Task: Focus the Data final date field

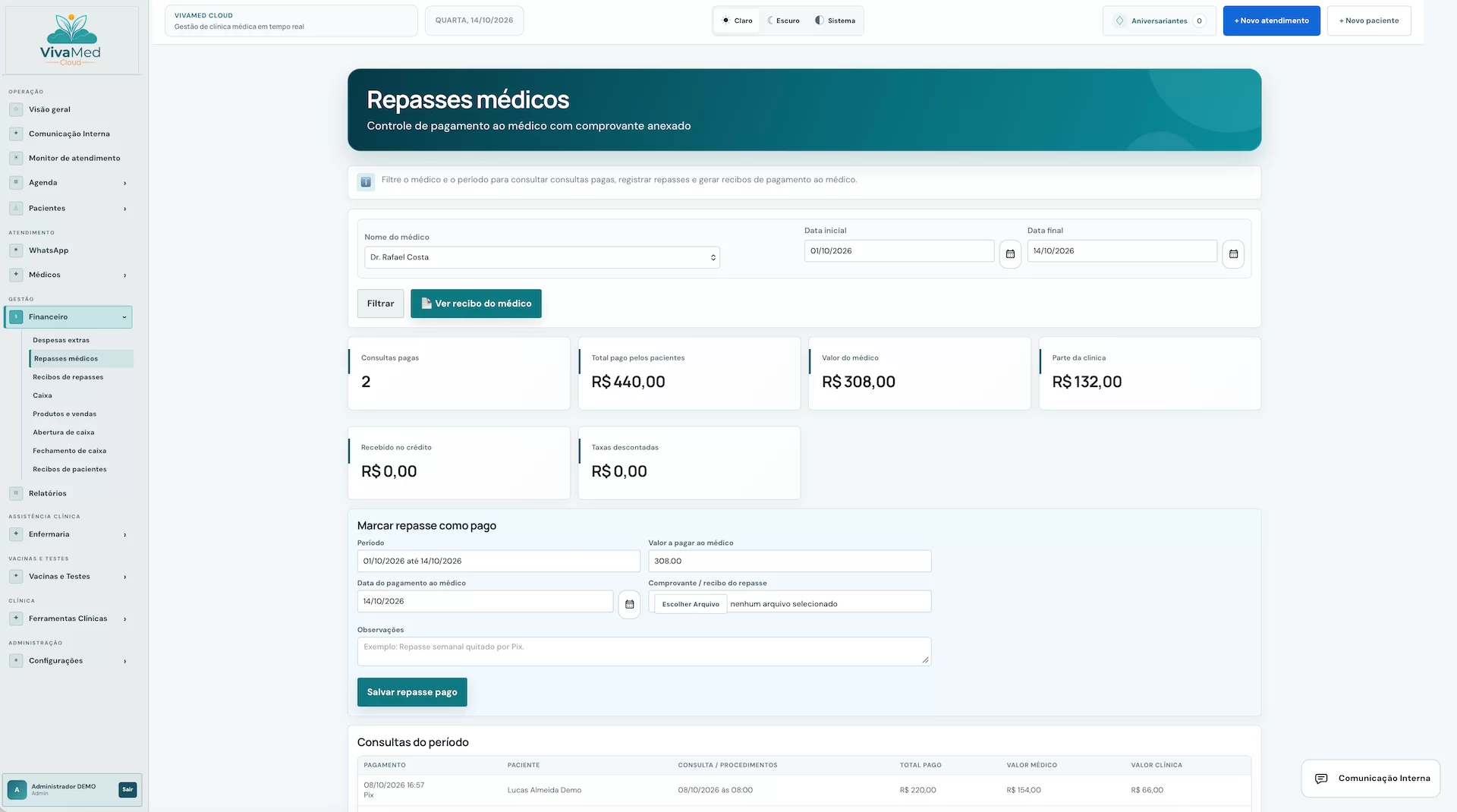Action: tap(1122, 251)
